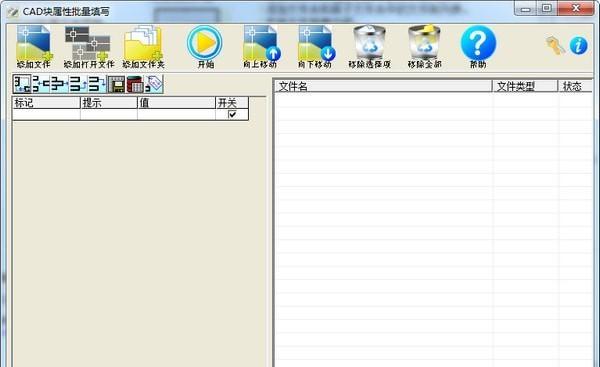Click the 文件类型 column header

(x=525, y=86)
